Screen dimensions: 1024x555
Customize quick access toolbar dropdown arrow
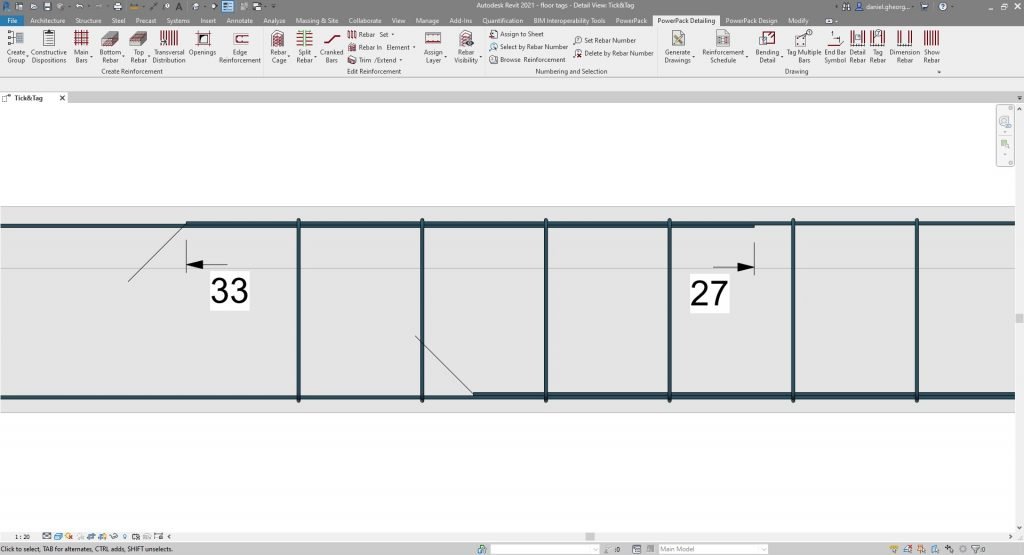(273, 7)
